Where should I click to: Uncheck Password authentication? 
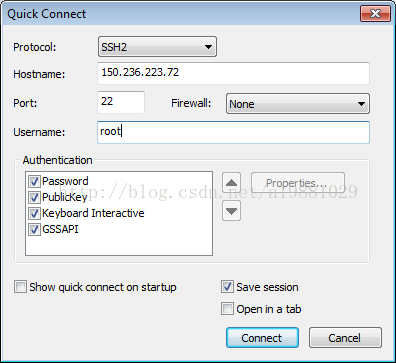coord(34,181)
